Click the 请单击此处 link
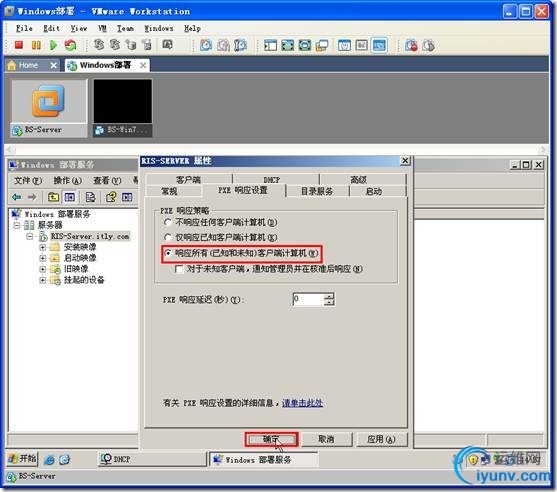 pyautogui.click(x=302, y=403)
